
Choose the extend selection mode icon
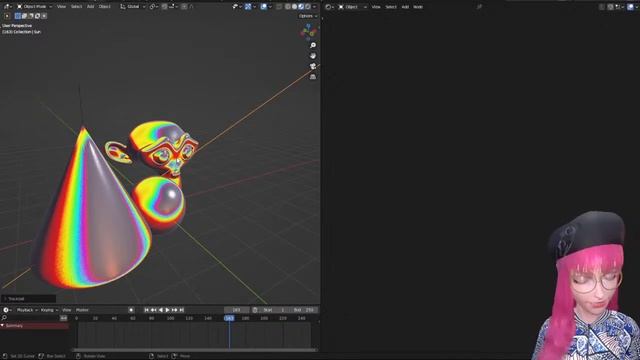coord(24,16)
